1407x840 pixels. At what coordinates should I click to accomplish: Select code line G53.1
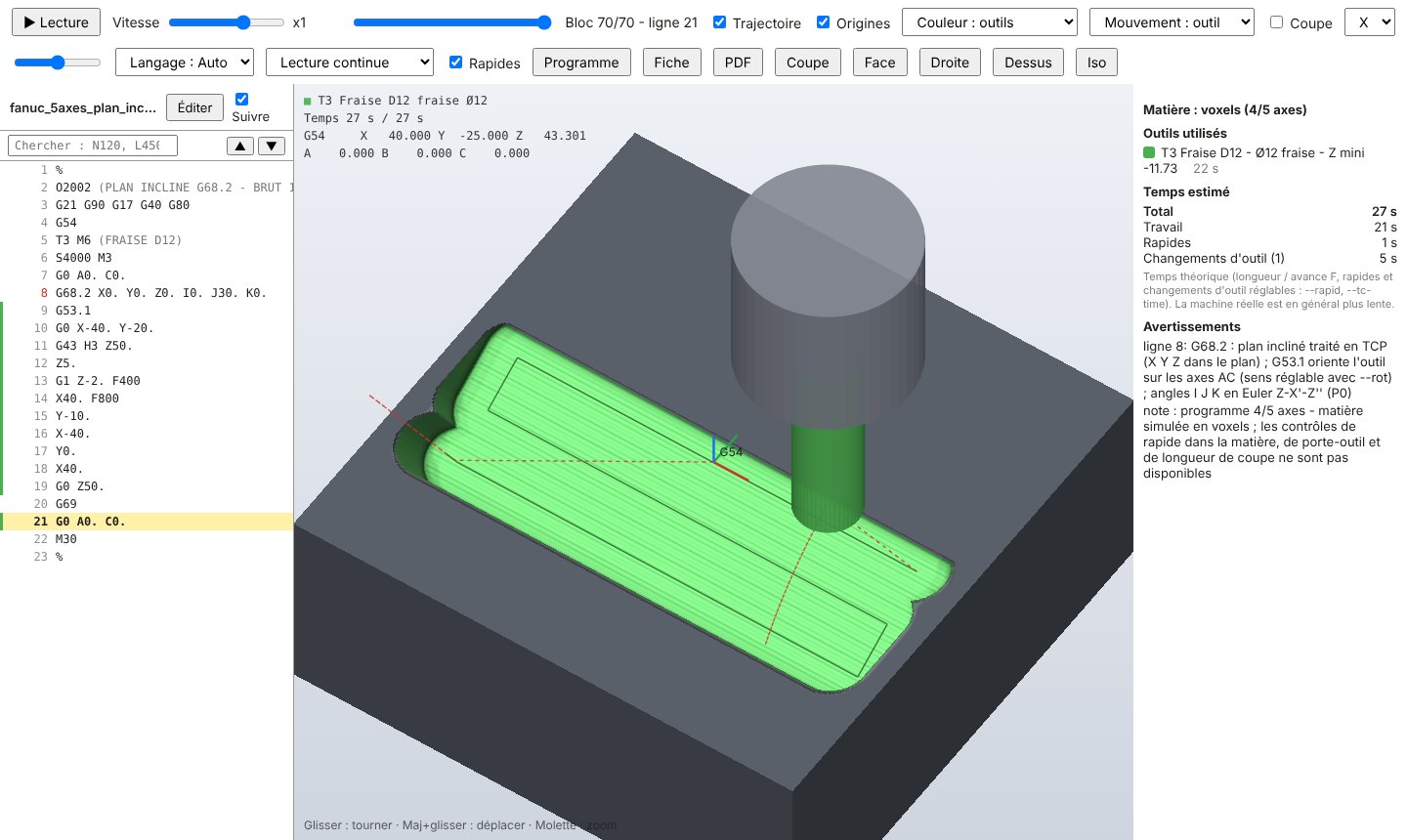[x=147, y=311]
